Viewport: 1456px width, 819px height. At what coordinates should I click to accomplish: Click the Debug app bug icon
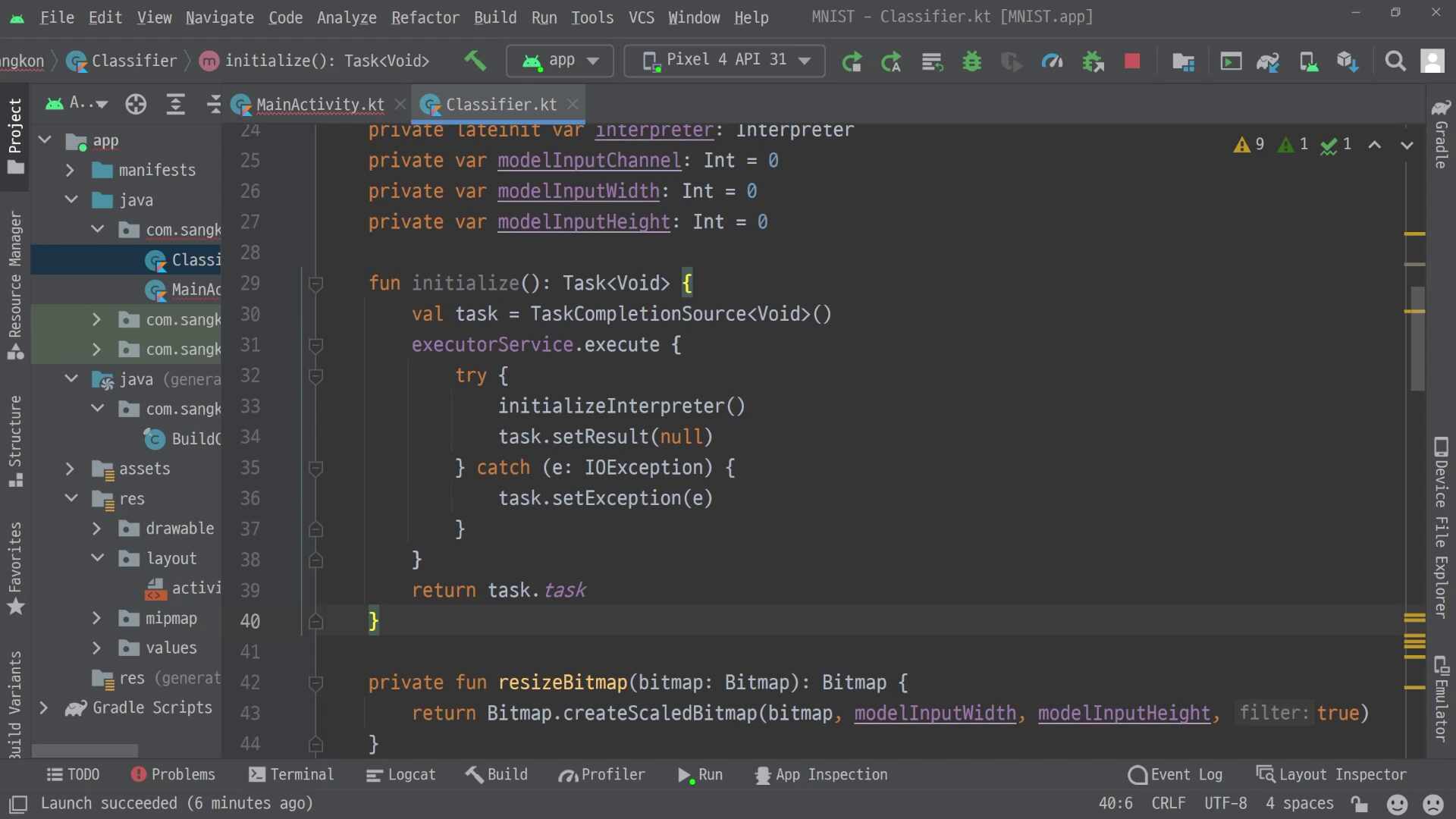coord(971,61)
